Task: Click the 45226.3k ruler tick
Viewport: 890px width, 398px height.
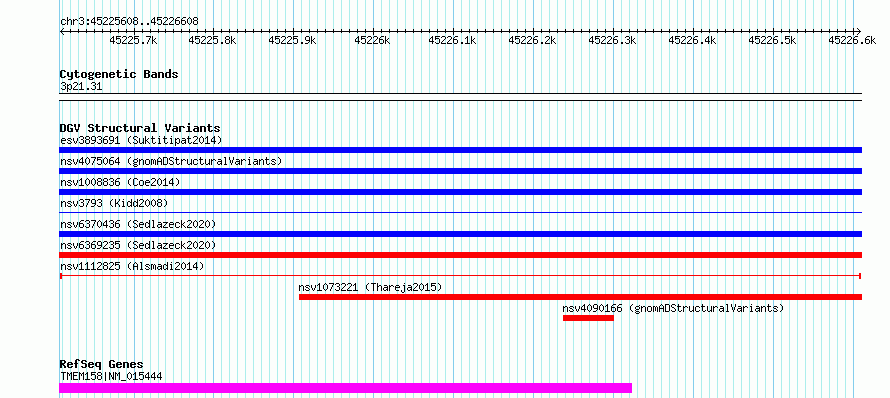Action: [x=613, y=40]
